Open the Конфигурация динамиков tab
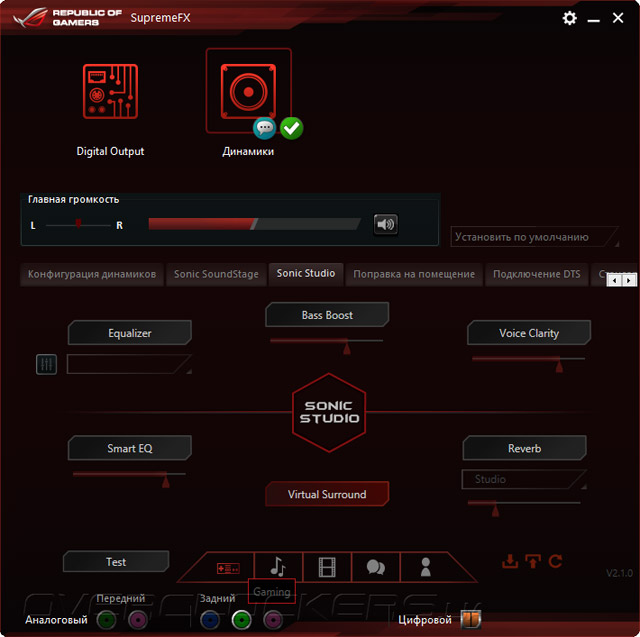 [x=92, y=274]
